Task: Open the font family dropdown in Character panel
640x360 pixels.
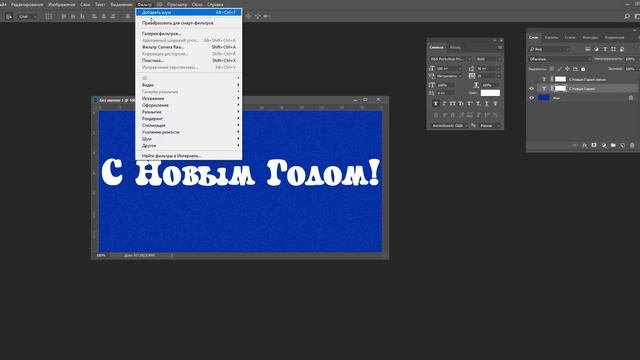Action: tap(451, 59)
